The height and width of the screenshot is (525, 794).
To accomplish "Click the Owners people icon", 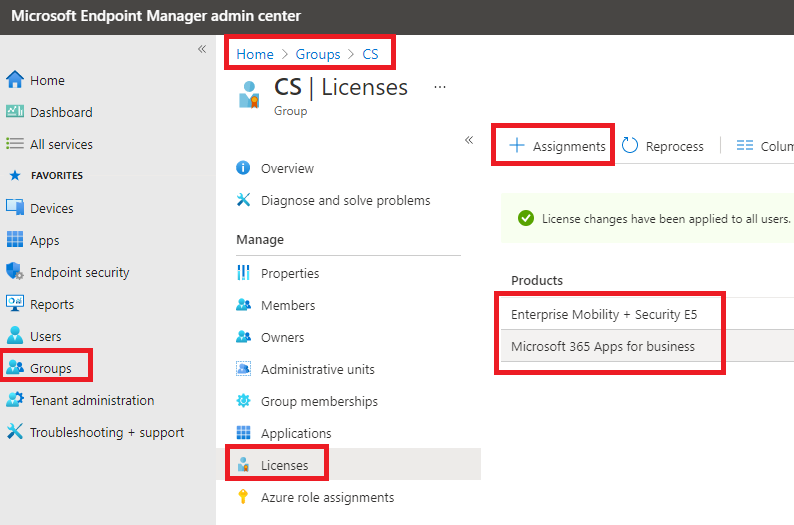I will [243, 336].
